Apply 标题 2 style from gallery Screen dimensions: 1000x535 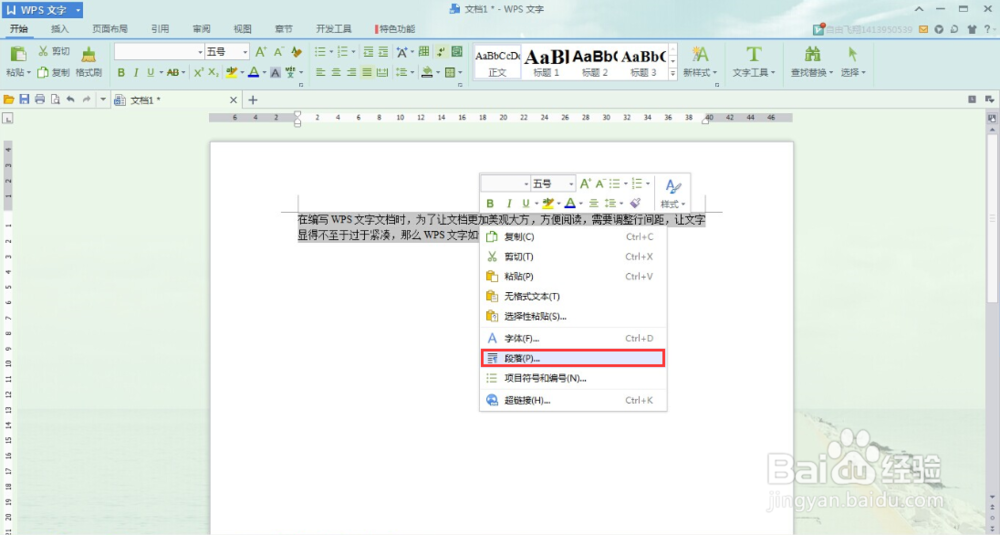pyautogui.click(x=595, y=62)
